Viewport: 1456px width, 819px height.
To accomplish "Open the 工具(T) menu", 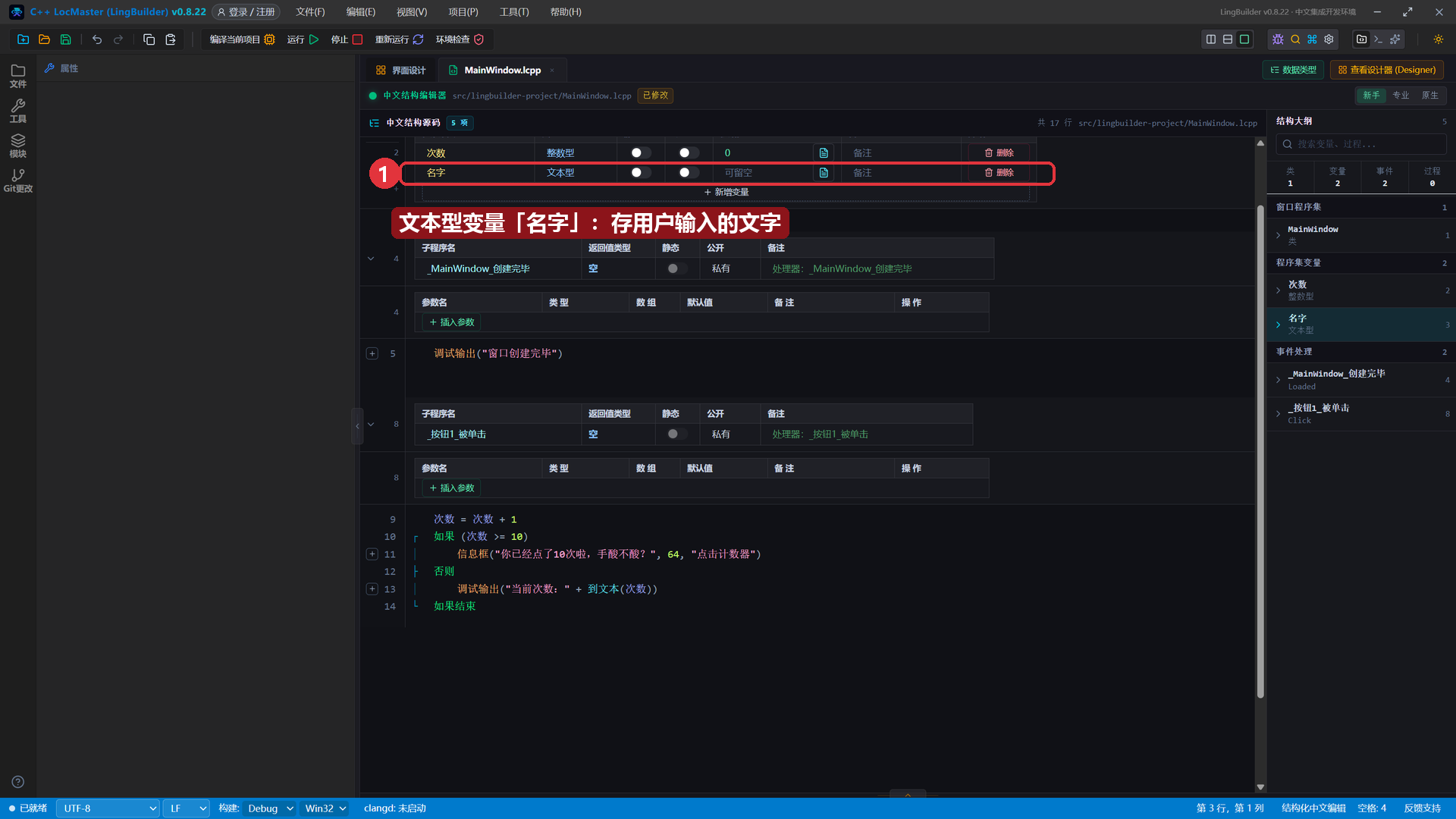I will pyautogui.click(x=514, y=12).
